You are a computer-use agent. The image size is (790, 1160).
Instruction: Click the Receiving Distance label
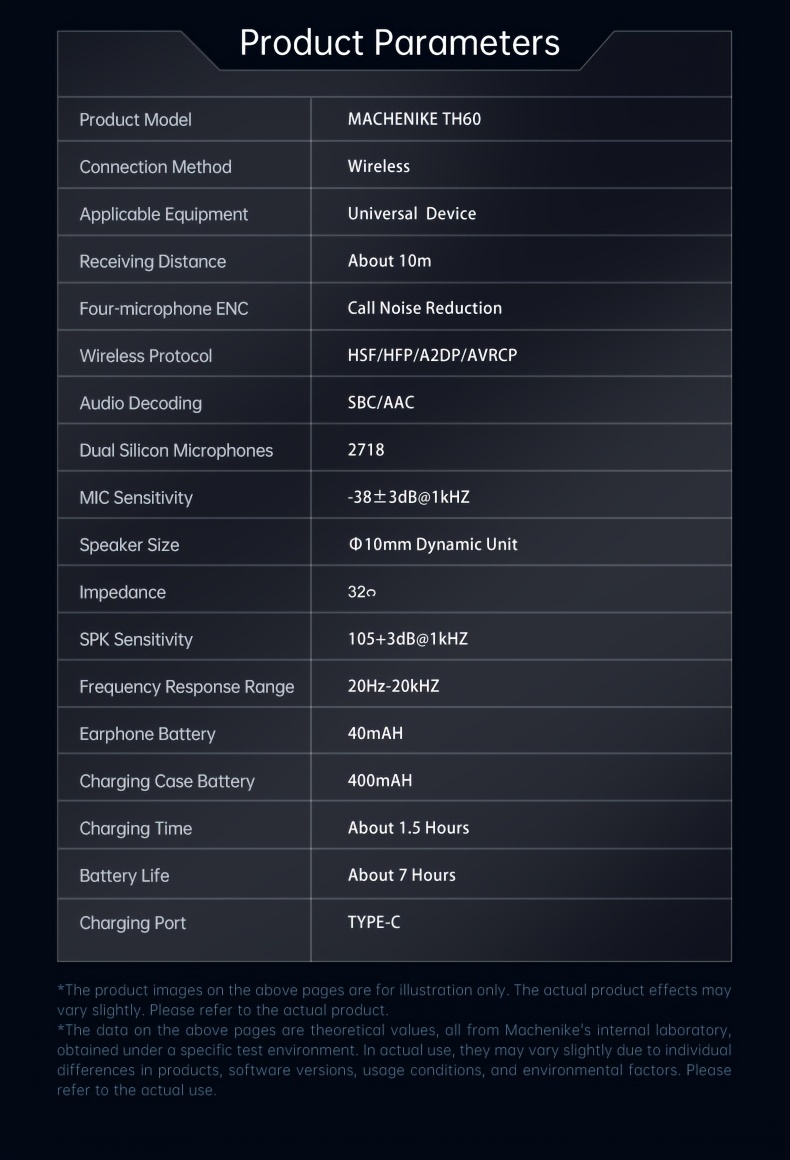pyautogui.click(x=152, y=261)
